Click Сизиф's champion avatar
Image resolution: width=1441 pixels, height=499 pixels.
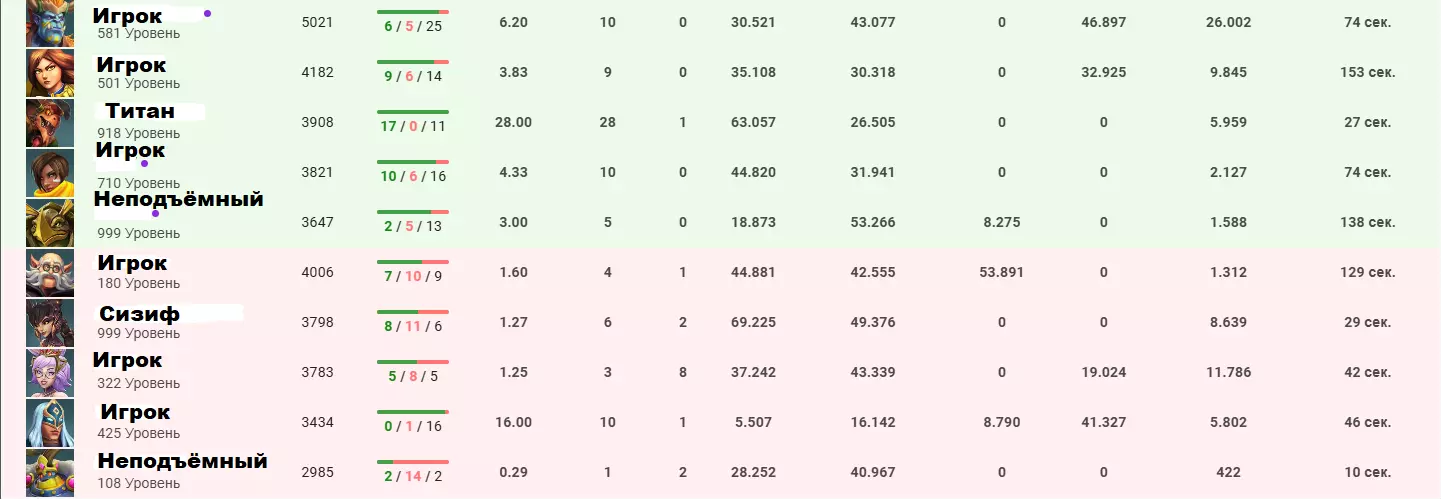coord(50,322)
